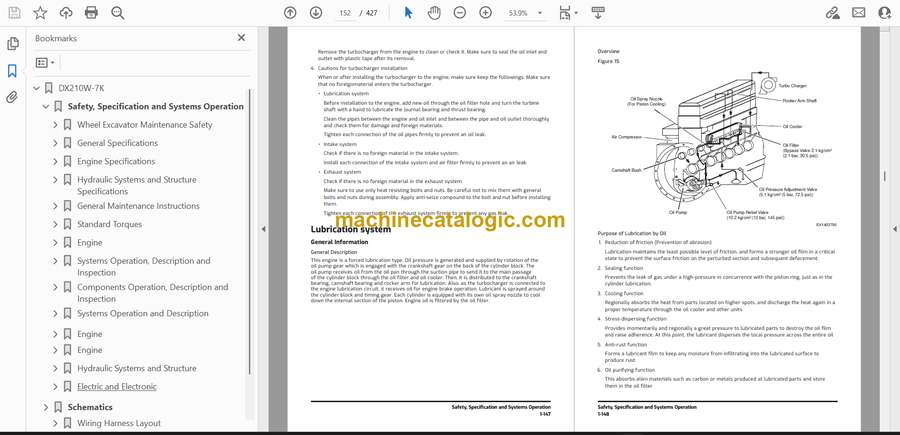Select the Electric and Electronic bookmark
900x435 pixels.
point(117,387)
